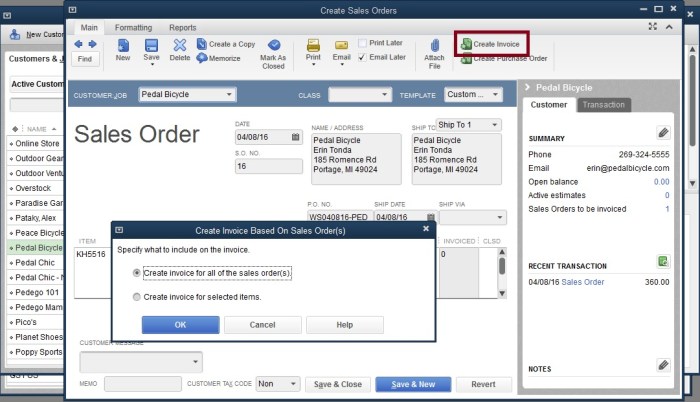Switch to the Main tab
700x402 pixels.
89,27
